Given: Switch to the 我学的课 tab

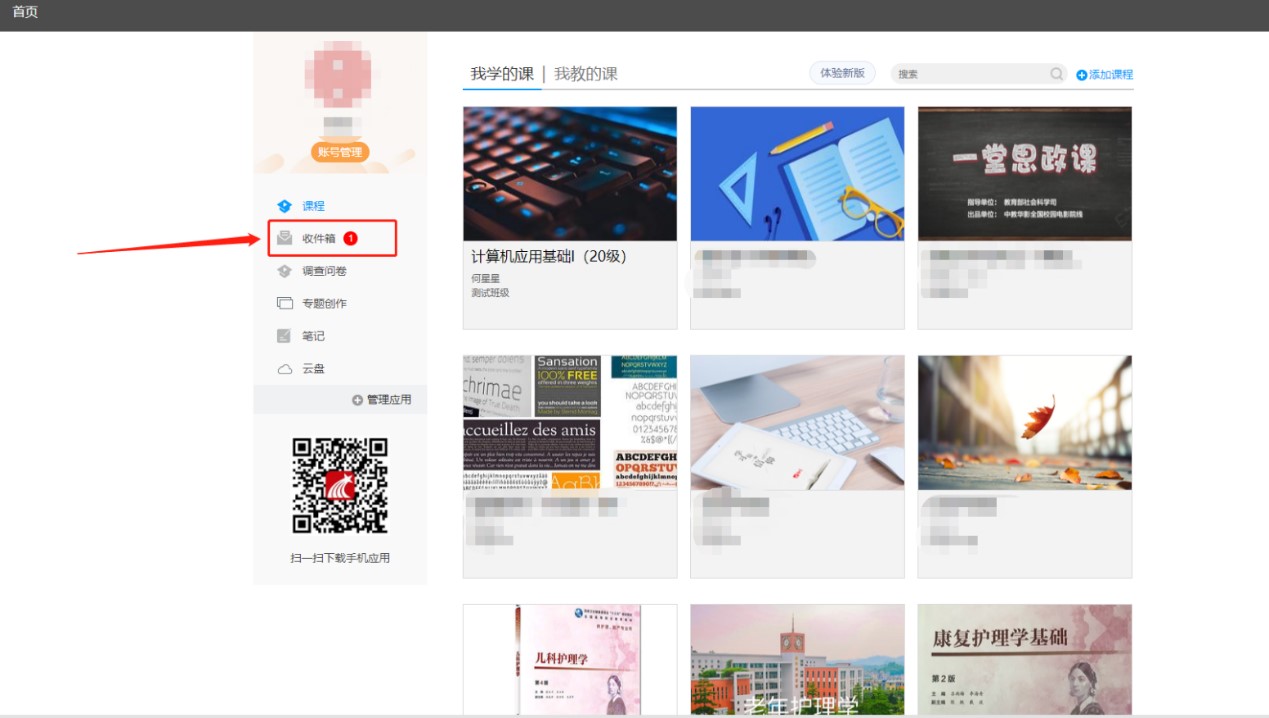Looking at the screenshot, I should [x=502, y=74].
